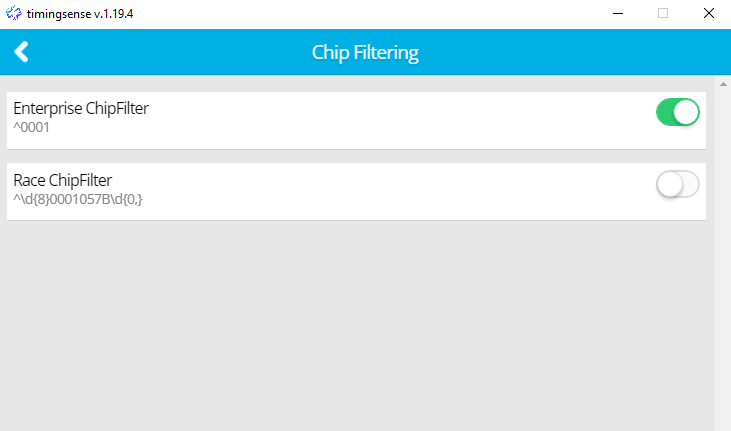This screenshot has width=731, height=431.
Task: Close the timingsense window
Action: [x=709, y=14]
